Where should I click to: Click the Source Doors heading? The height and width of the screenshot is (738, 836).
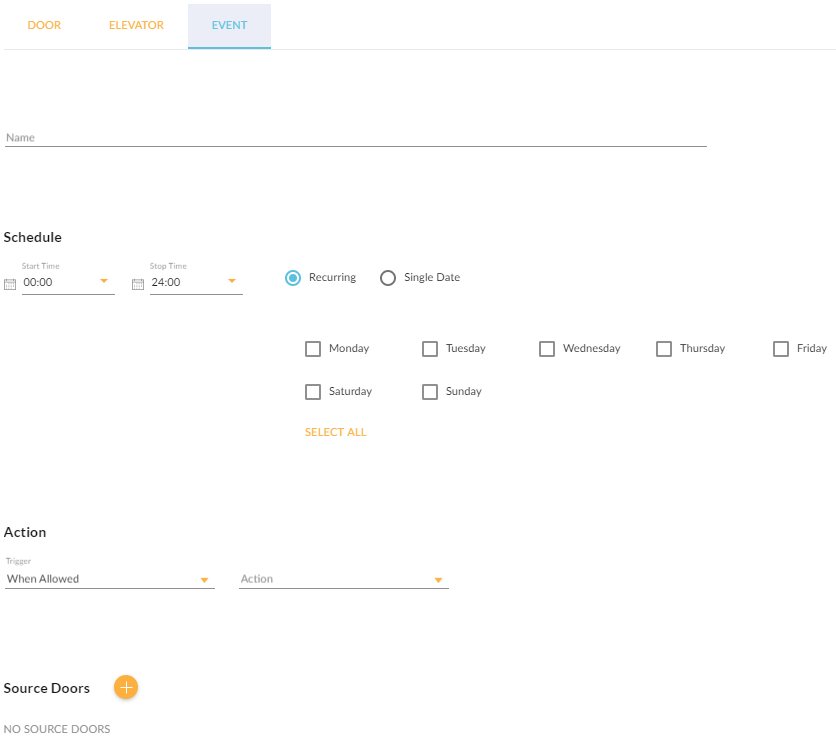(x=47, y=688)
